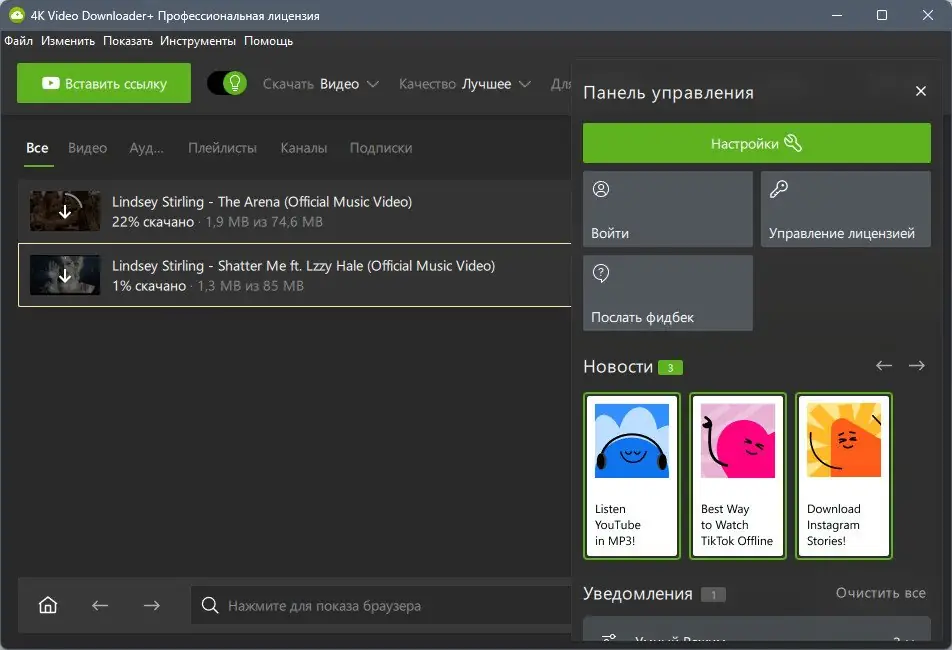Expand the Скачать Видео dropdown

tap(320, 84)
